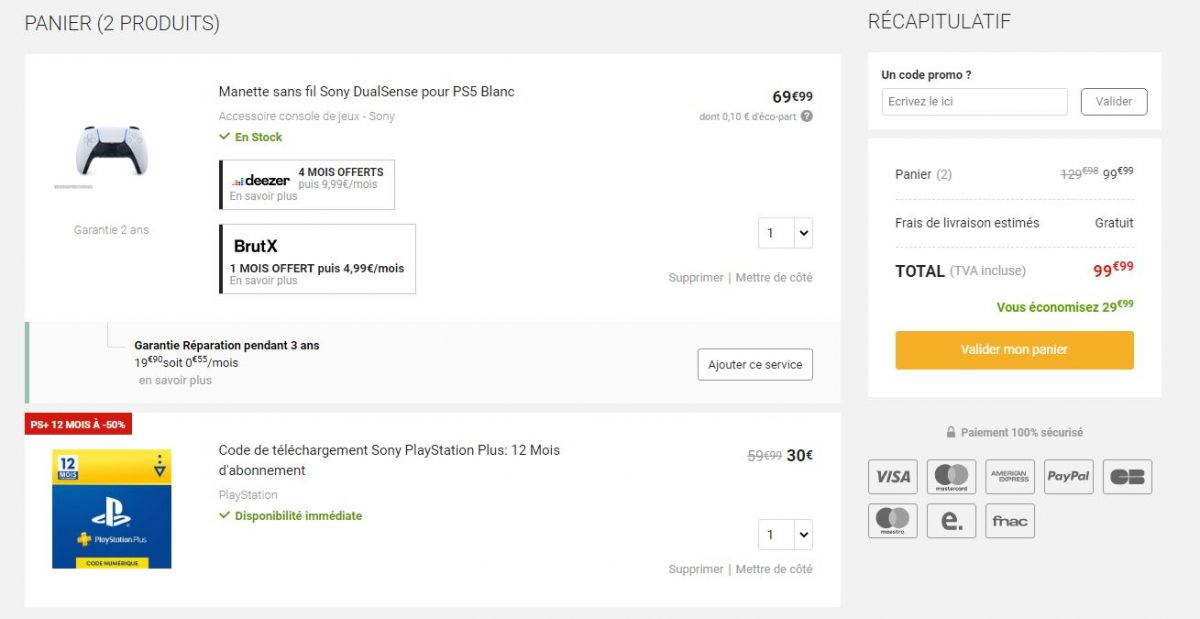Click the Mastercard payment icon
Viewport: 1200px width, 619px height.
[951, 477]
